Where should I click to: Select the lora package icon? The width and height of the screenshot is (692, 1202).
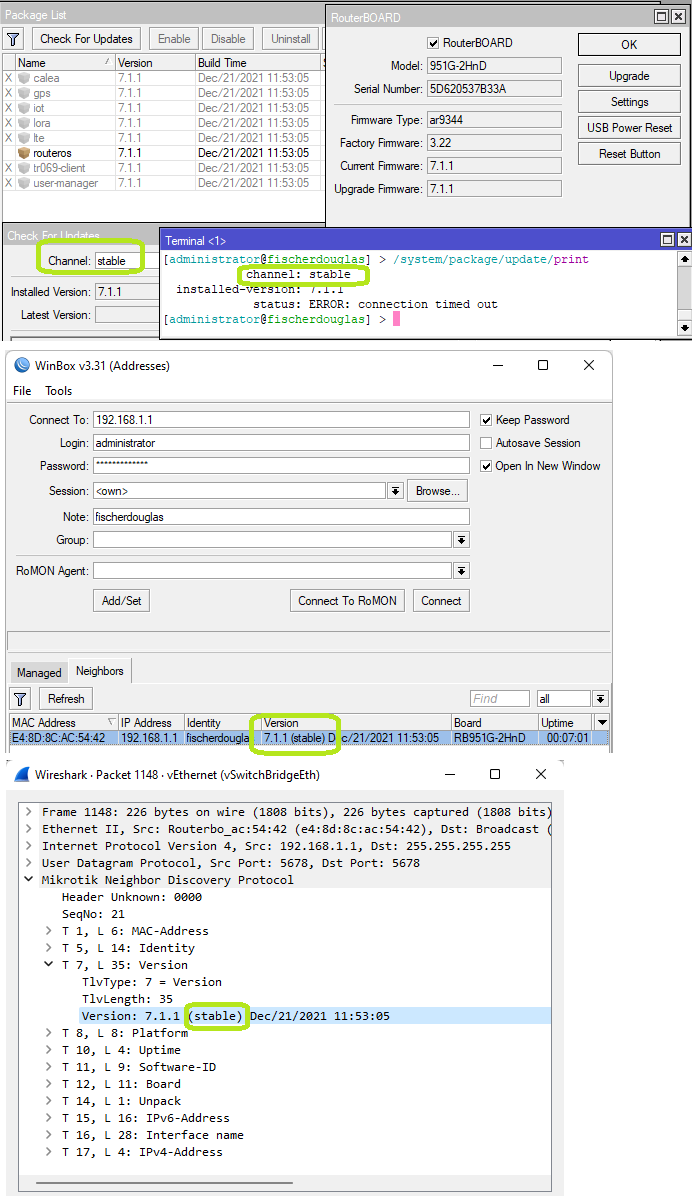(x=24, y=123)
